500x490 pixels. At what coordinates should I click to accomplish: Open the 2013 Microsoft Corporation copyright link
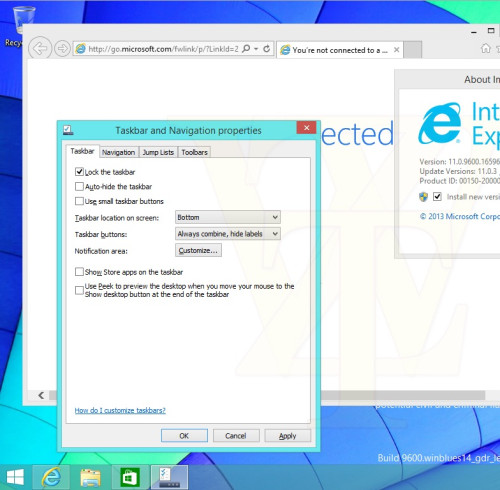(x=460, y=216)
